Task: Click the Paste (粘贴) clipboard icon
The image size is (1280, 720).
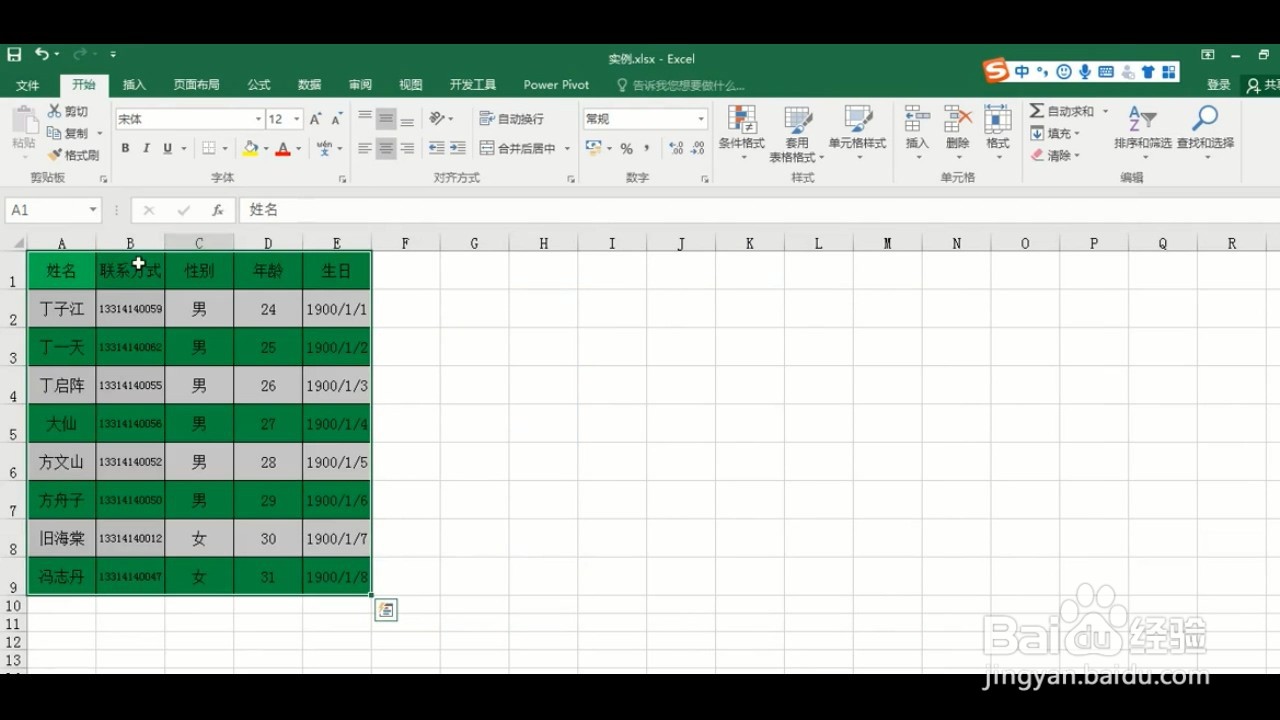Action: (24, 122)
